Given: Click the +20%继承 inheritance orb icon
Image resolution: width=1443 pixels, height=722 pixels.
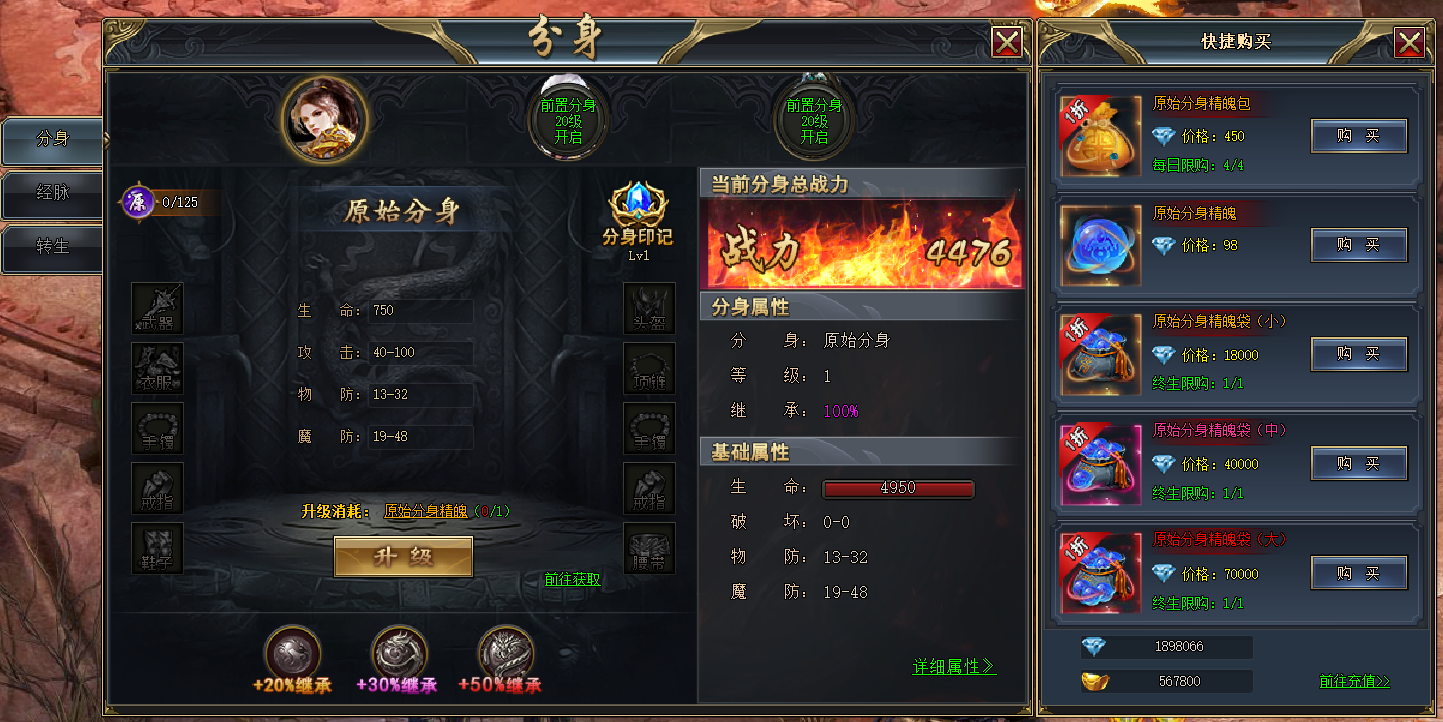Looking at the screenshot, I should (292, 654).
